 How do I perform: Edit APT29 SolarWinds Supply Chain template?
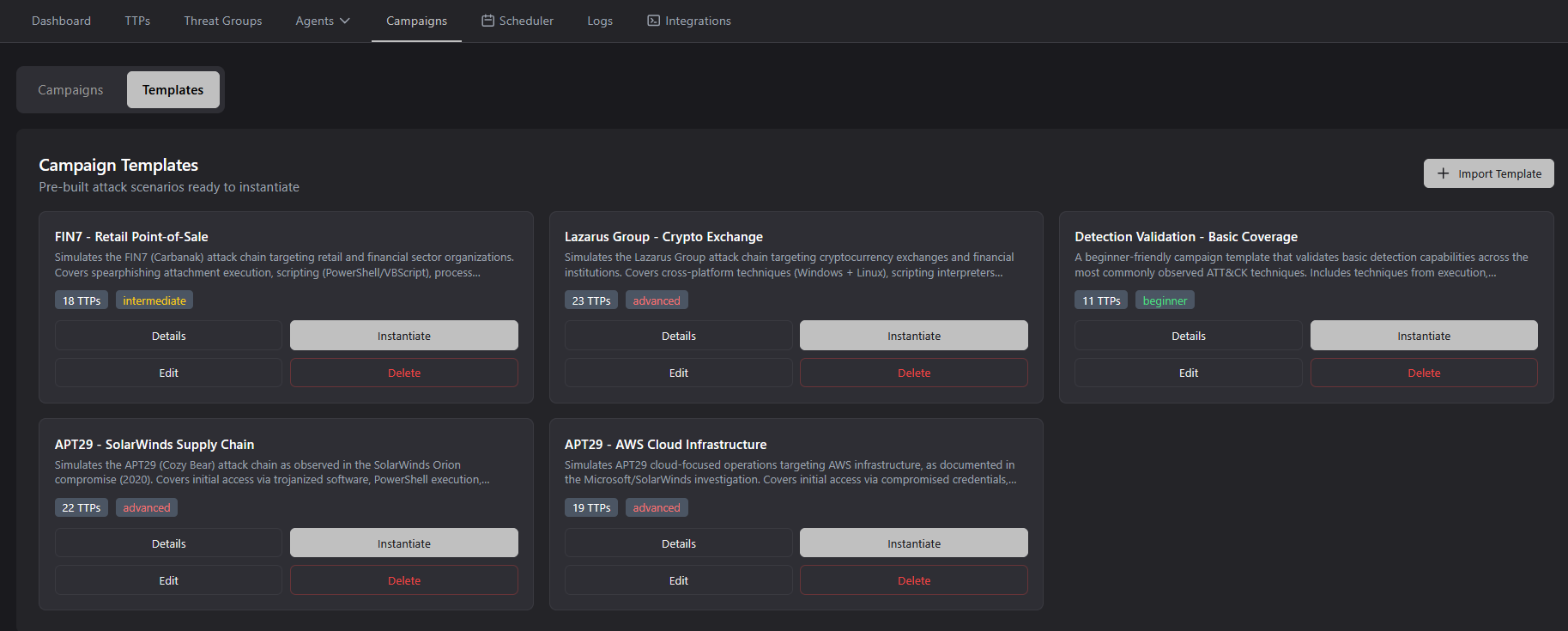point(169,580)
